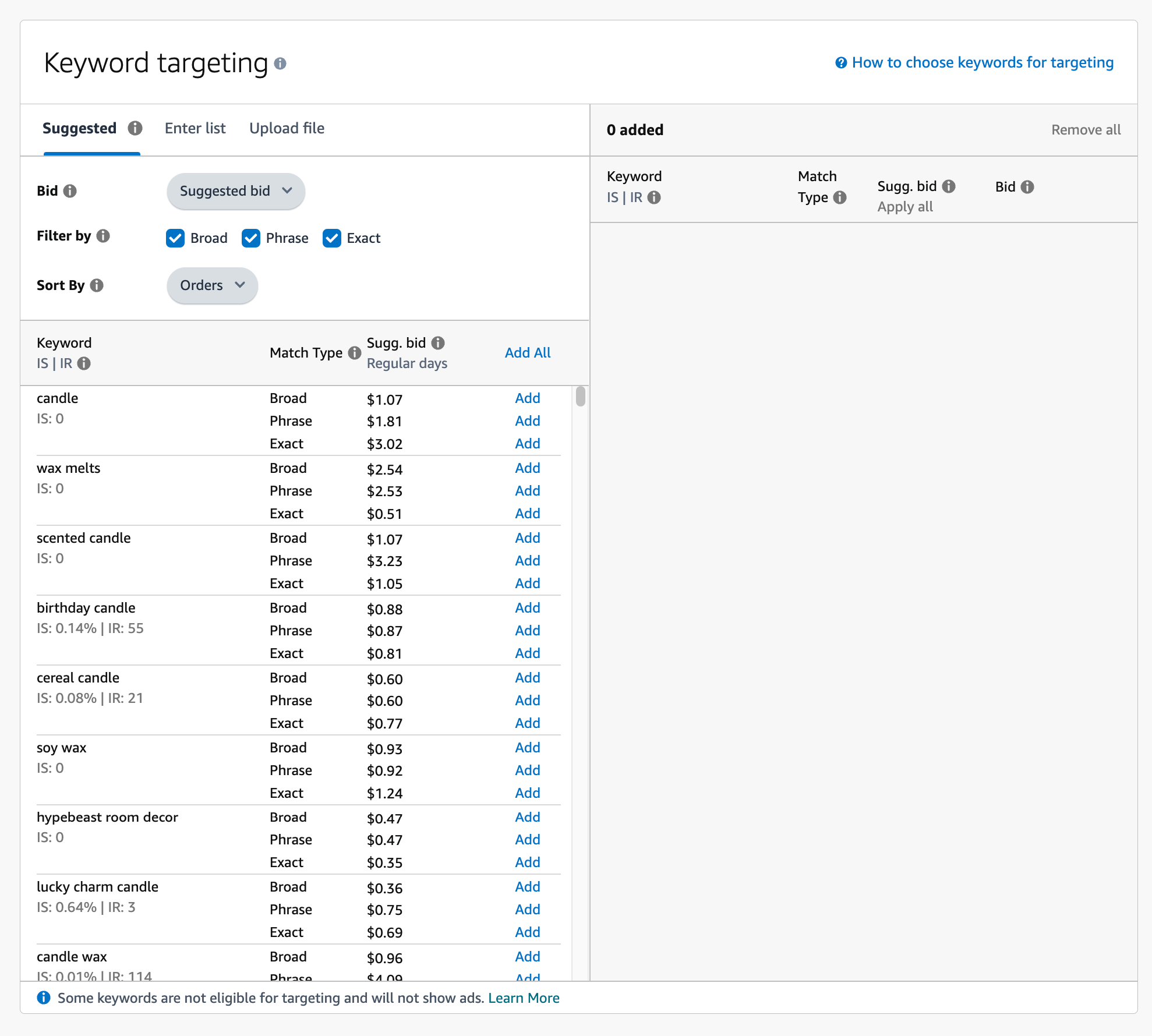The image size is (1152, 1036).
Task: Change bid selection from Suggested bid
Action: point(235,191)
